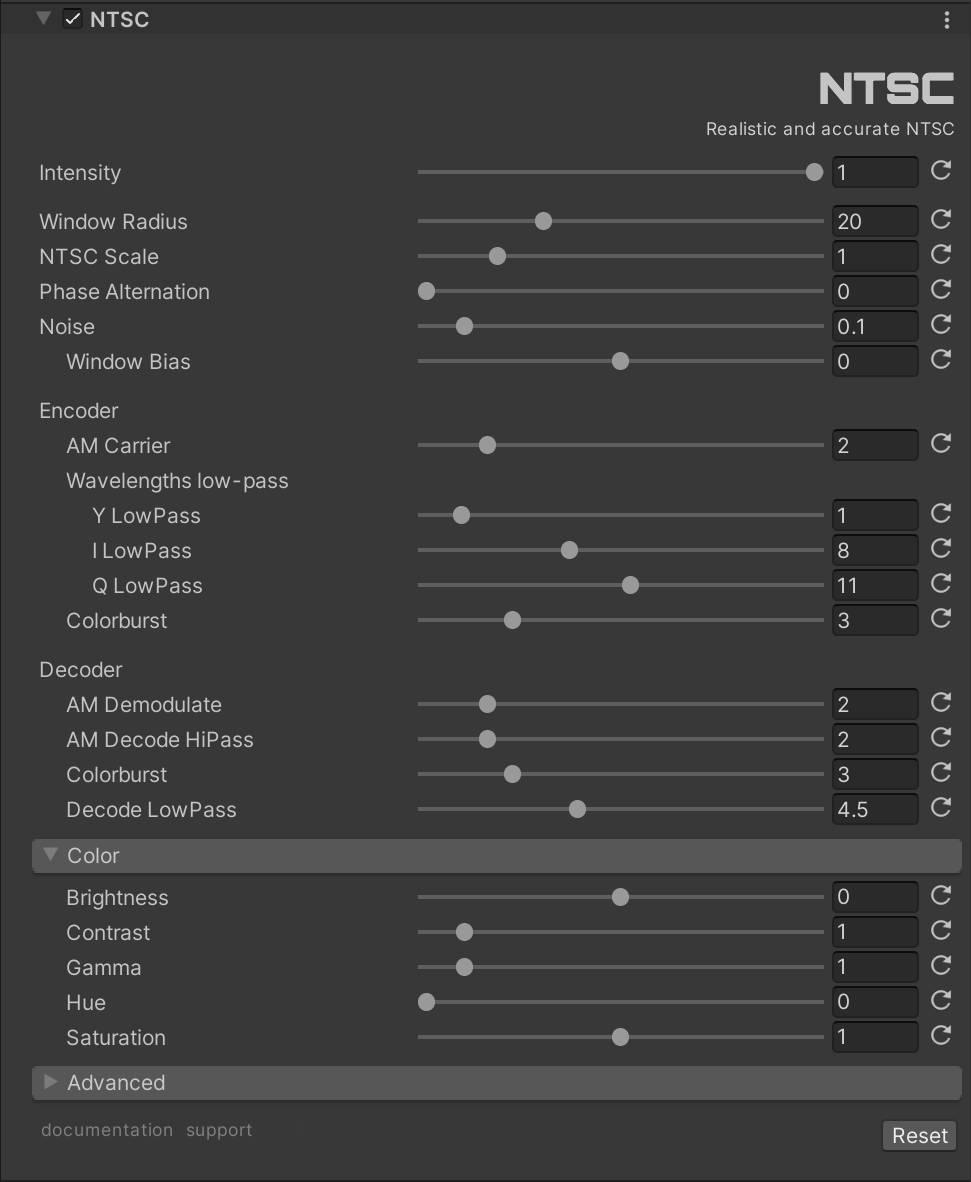Open the three-dot options menu for NTSC
Viewport: 971px width, 1182px height.
pos(947,20)
